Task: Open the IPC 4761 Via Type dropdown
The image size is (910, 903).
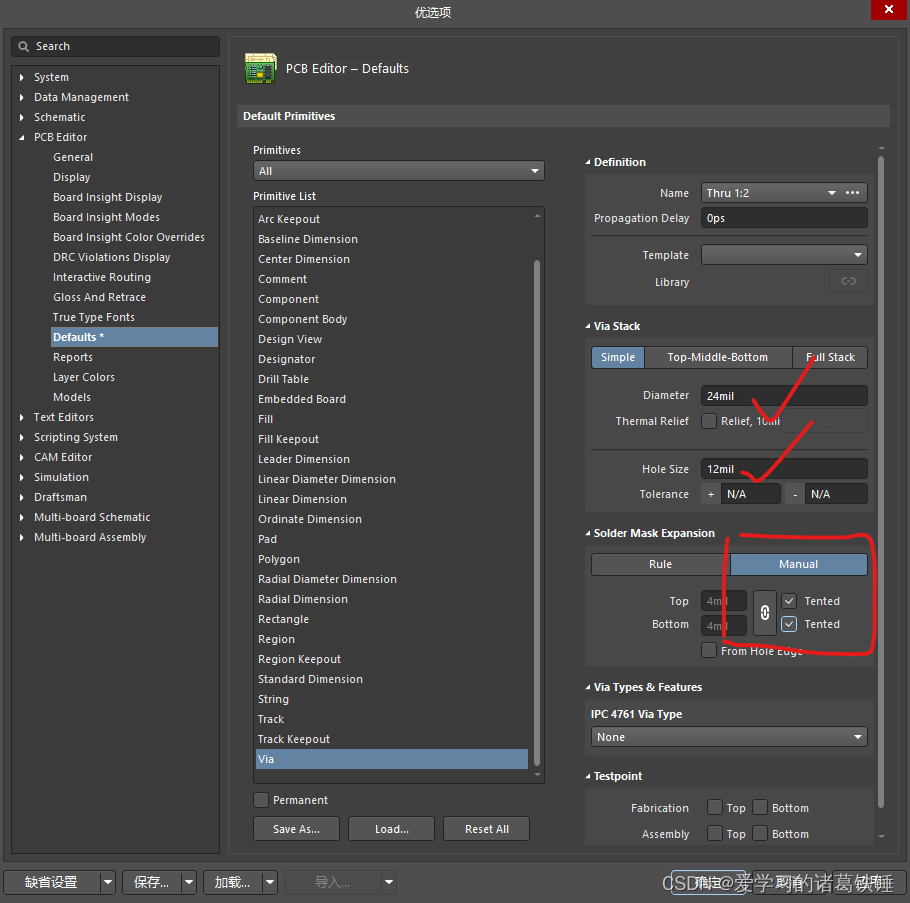Action: (728, 737)
